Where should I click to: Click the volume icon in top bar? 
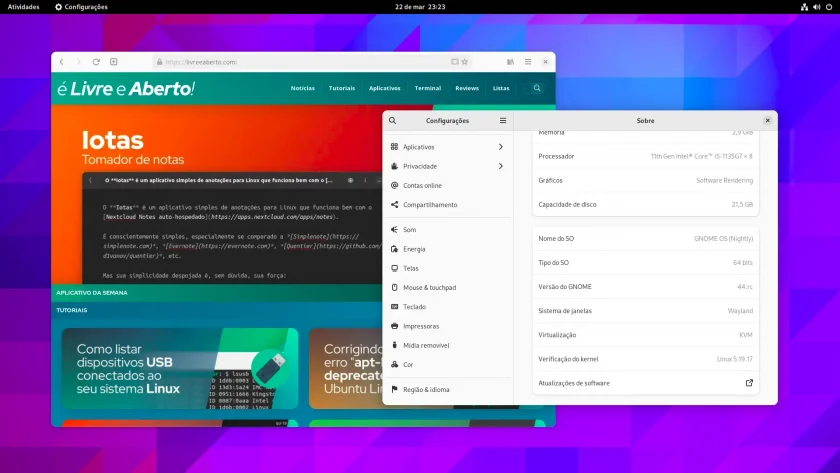[816, 7]
